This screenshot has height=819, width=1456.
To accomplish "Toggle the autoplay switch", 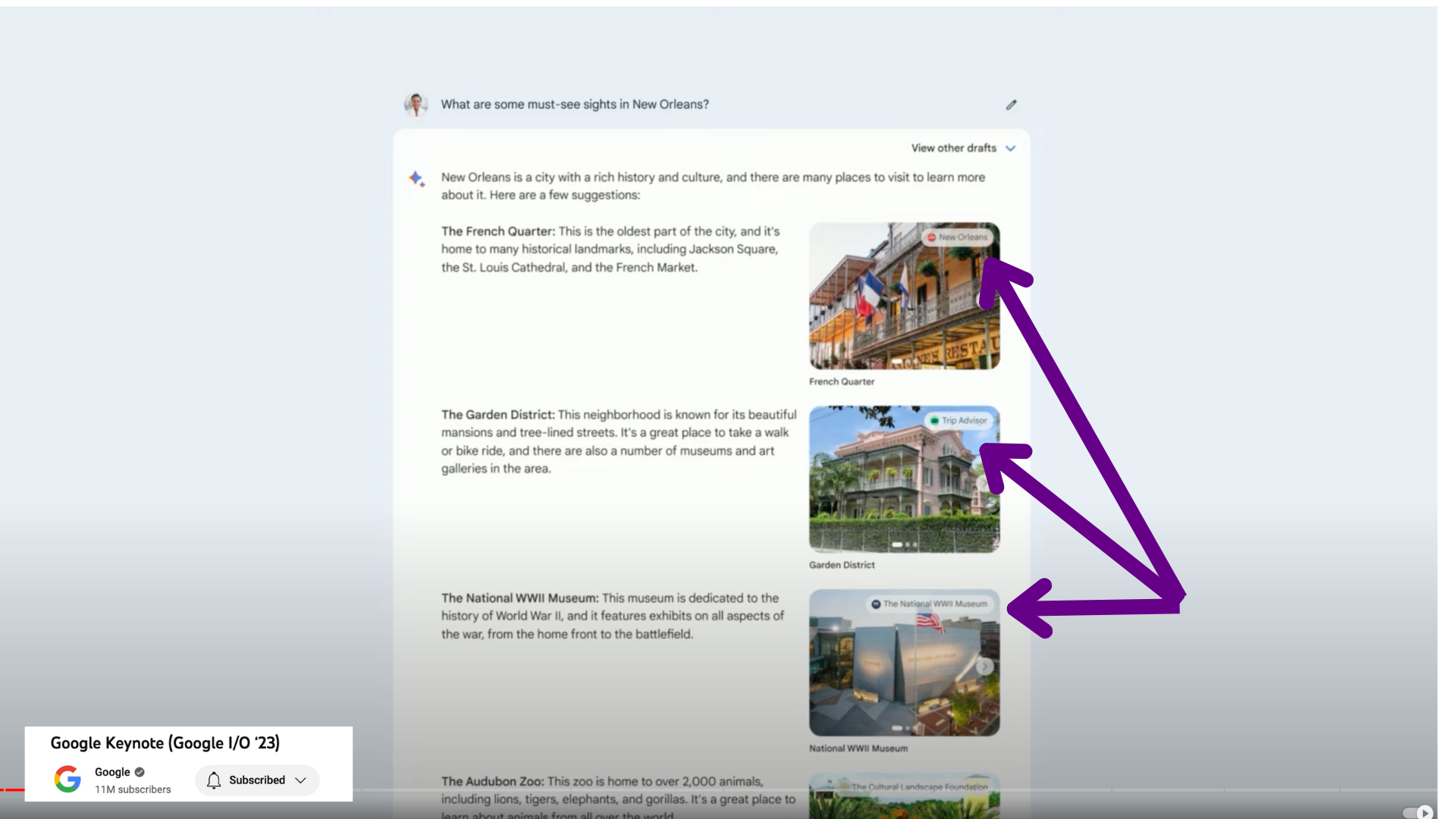I will click(x=1417, y=812).
